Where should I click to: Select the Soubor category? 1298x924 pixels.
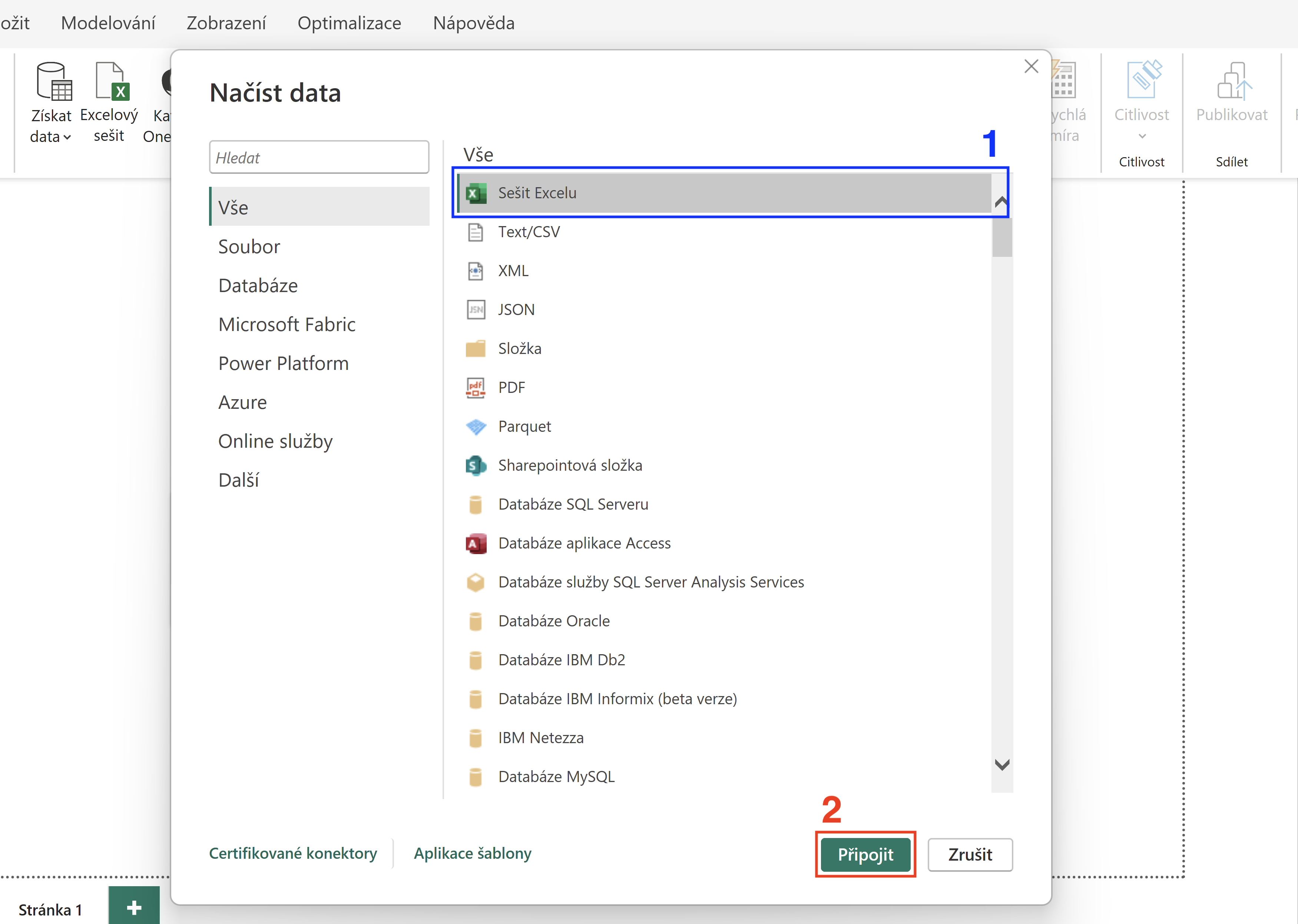(319, 247)
